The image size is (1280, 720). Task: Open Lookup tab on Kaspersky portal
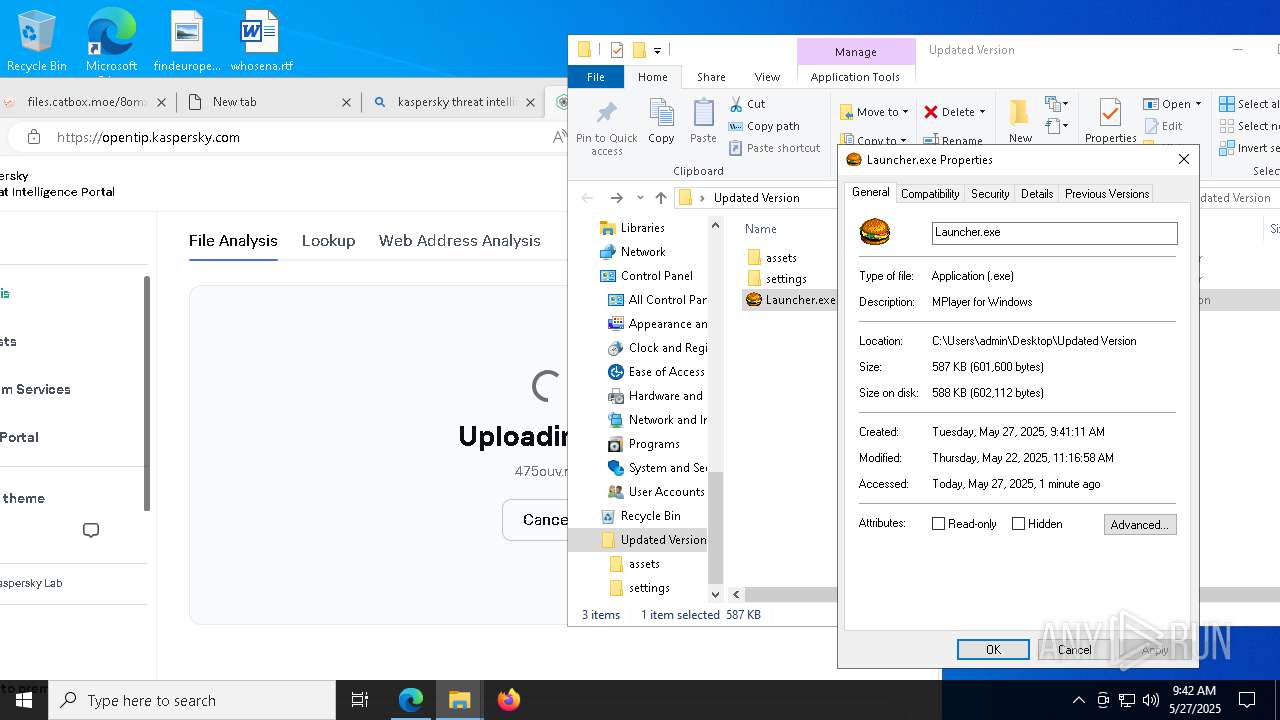click(328, 241)
